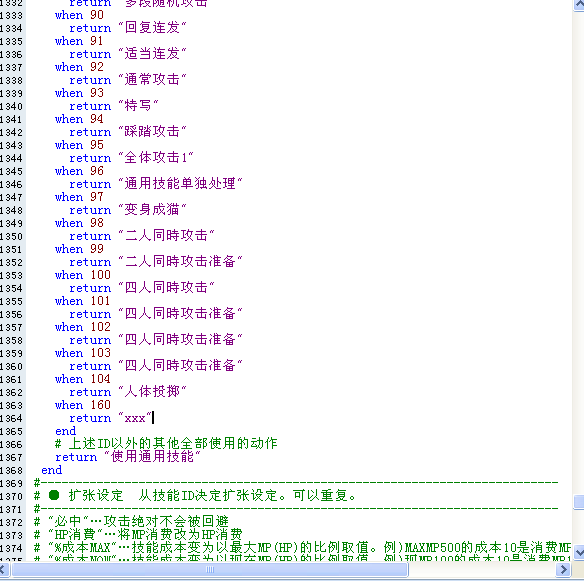This screenshot has height=581, width=584.
Task: Click the vertical scrollbar up arrow
Action: (x=579, y=5)
